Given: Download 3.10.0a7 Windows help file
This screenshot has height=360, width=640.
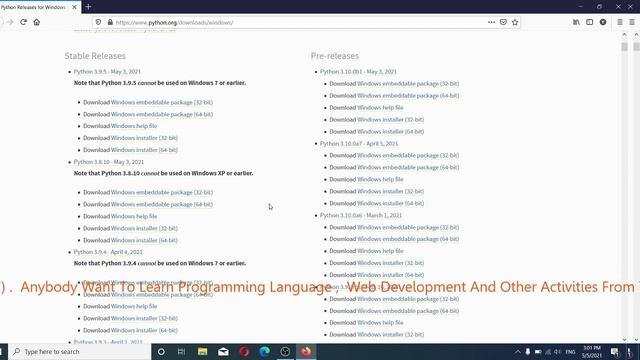Looking at the screenshot, I should (380, 179).
